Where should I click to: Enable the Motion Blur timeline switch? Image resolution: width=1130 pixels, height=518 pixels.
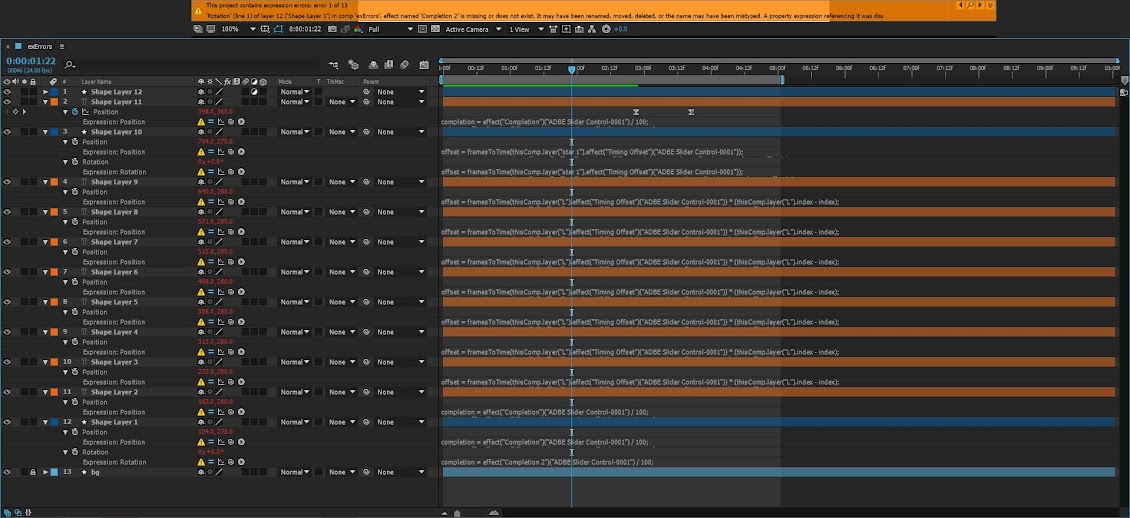click(404, 64)
